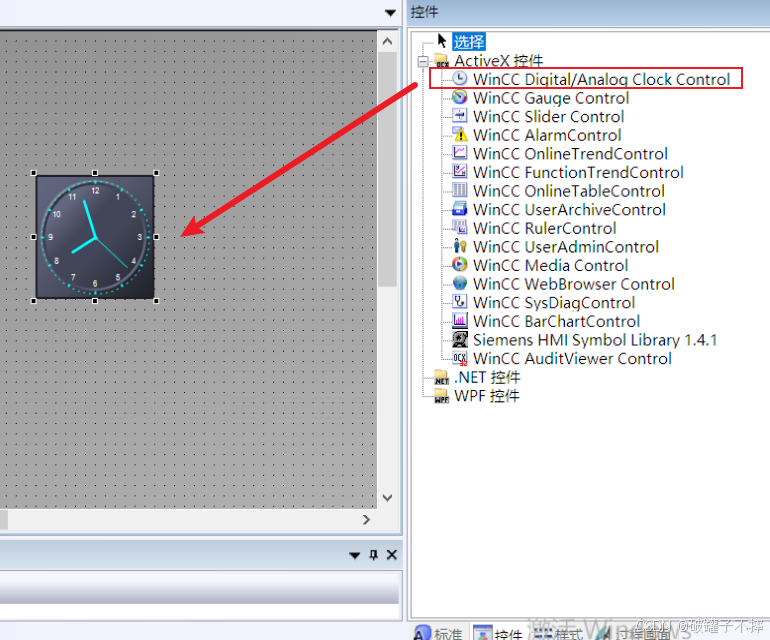Select the Siemens HMI Symbol Library icon
The height and width of the screenshot is (640, 770).
[460, 339]
